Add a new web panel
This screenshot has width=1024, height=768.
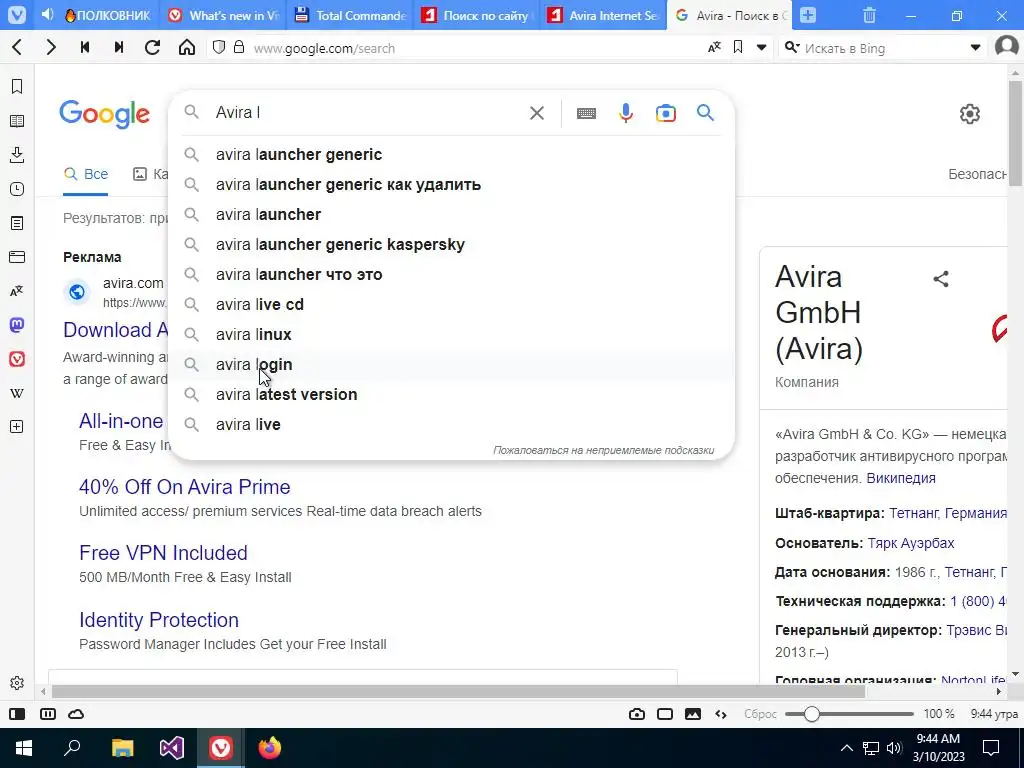point(17,426)
